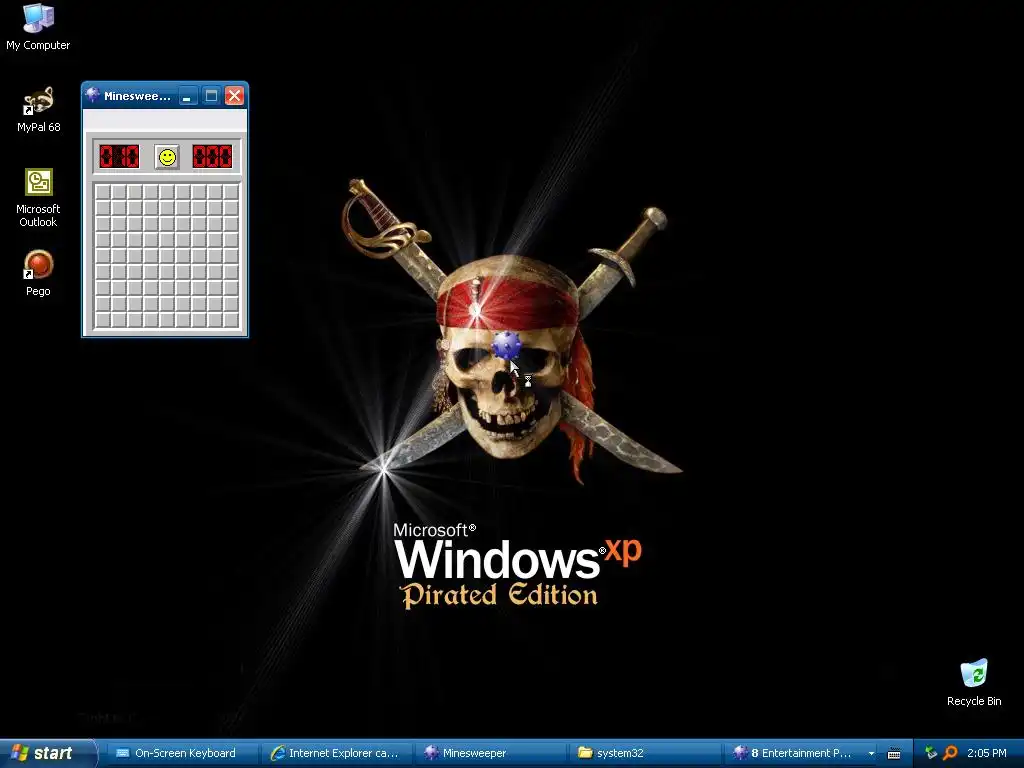Click the 2:05 PM system clock
1024x768 pixels.
(x=987, y=753)
